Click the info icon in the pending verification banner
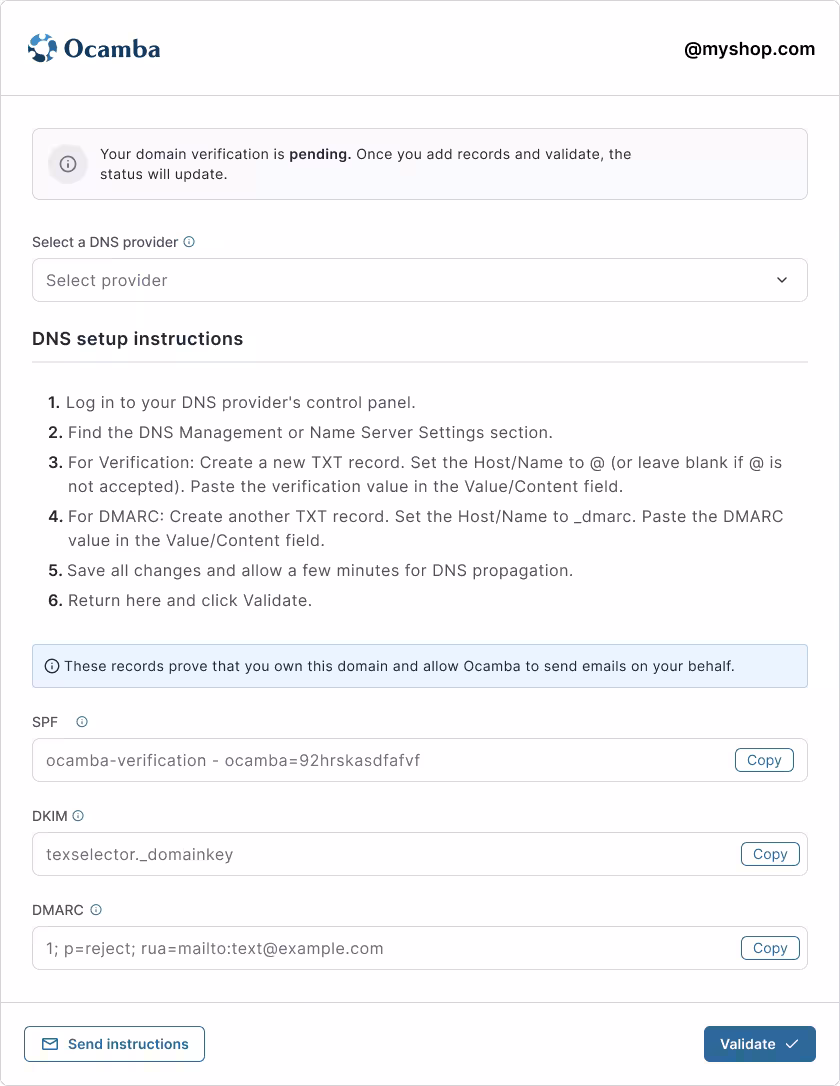 (x=67, y=163)
